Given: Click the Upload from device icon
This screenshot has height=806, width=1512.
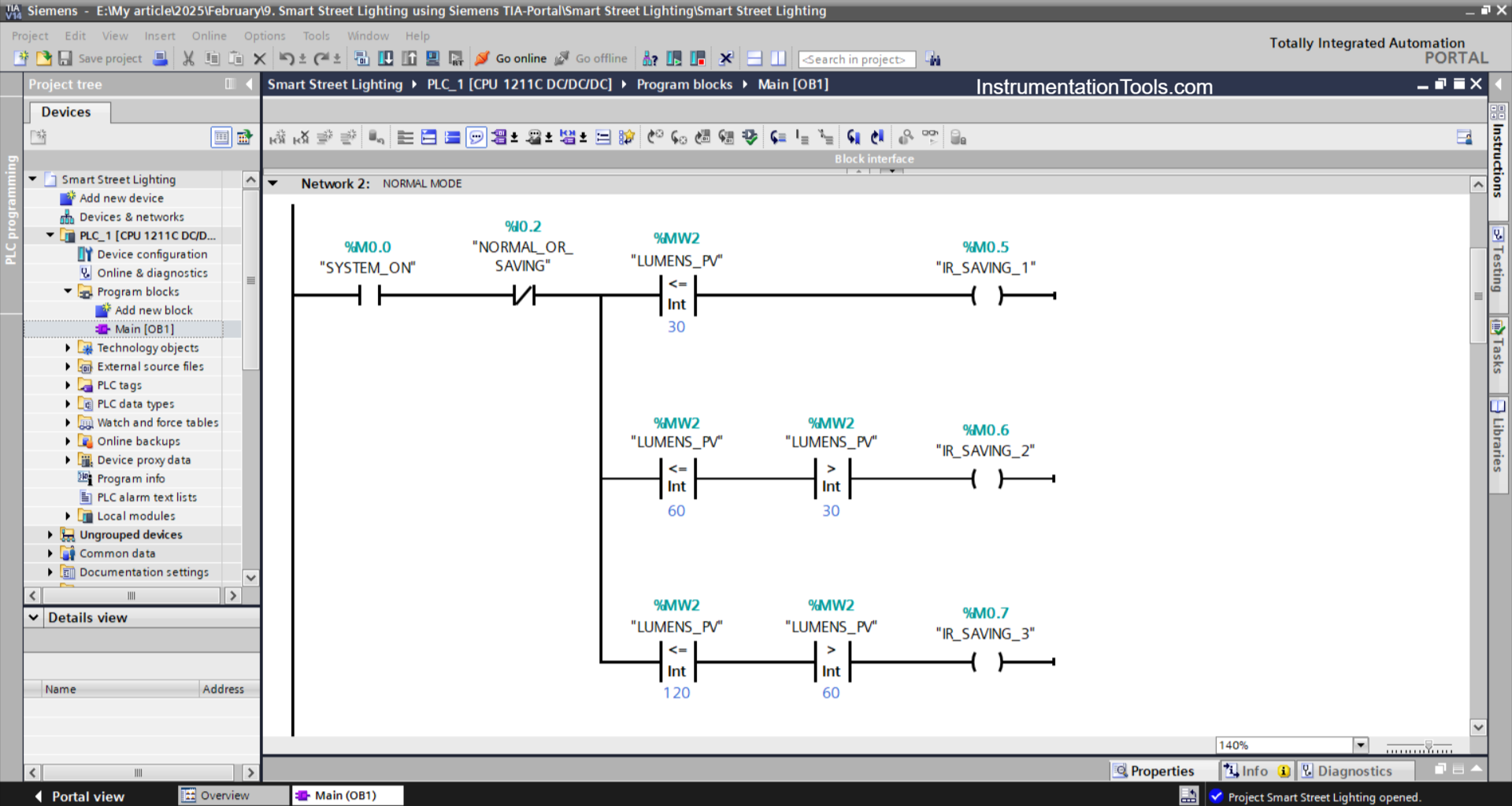Looking at the screenshot, I should tap(409, 58).
